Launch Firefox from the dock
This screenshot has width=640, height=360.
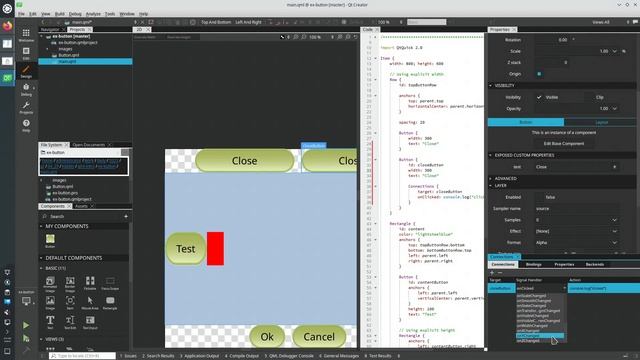pos(7,26)
